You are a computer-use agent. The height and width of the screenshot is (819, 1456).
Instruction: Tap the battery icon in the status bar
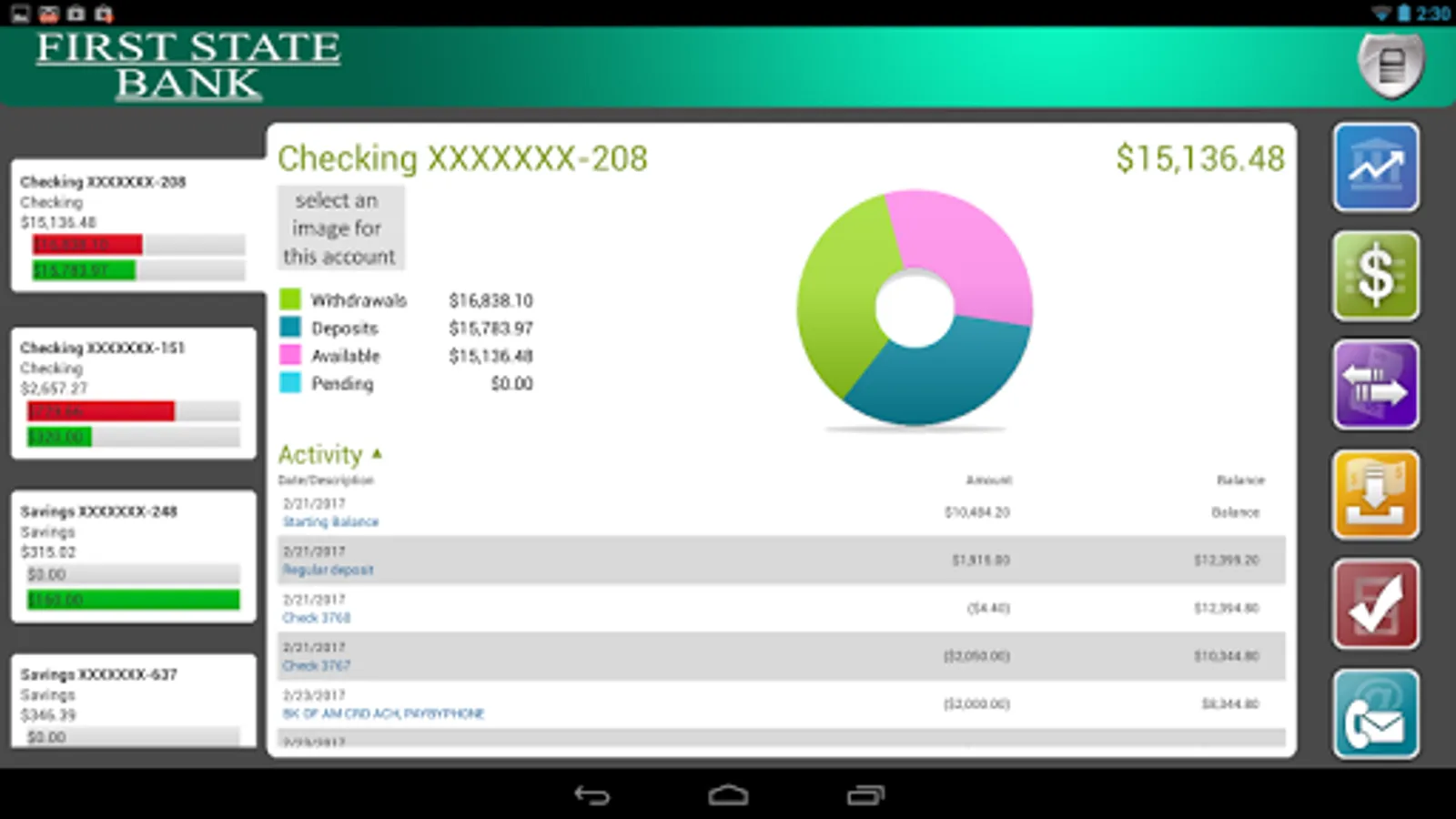[1404, 13]
